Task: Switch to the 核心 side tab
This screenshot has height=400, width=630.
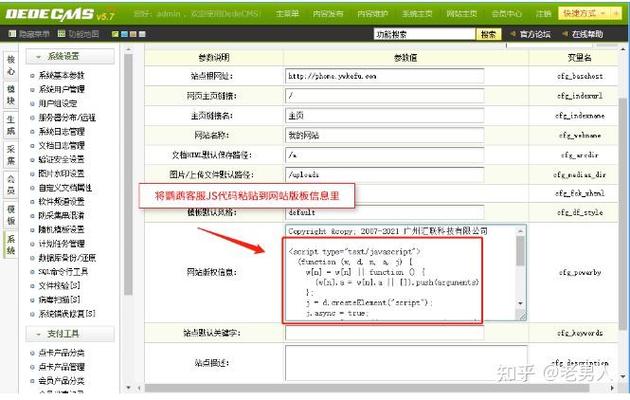Action: coord(11,65)
